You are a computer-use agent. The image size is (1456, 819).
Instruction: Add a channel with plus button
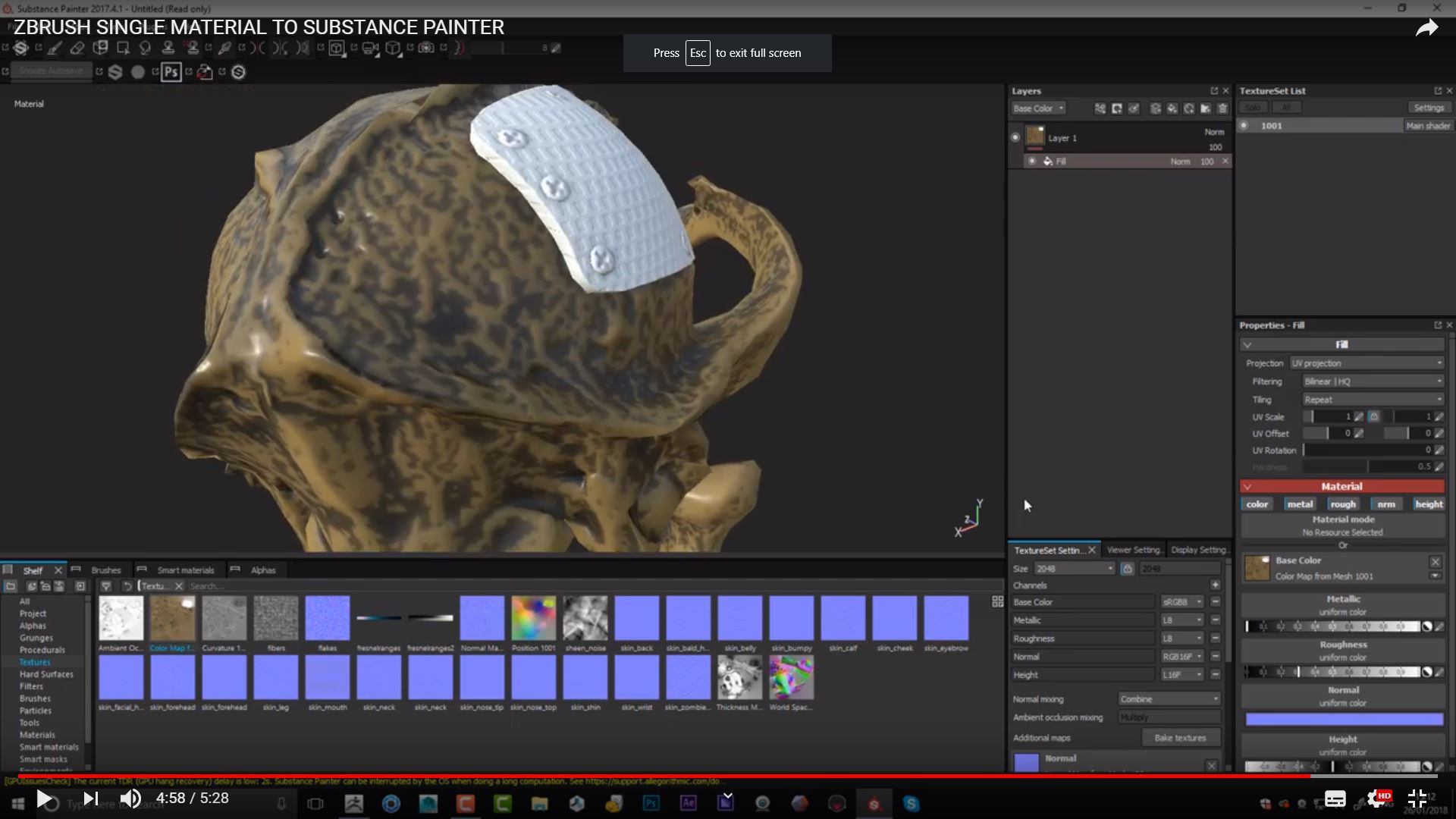[1215, 585]
